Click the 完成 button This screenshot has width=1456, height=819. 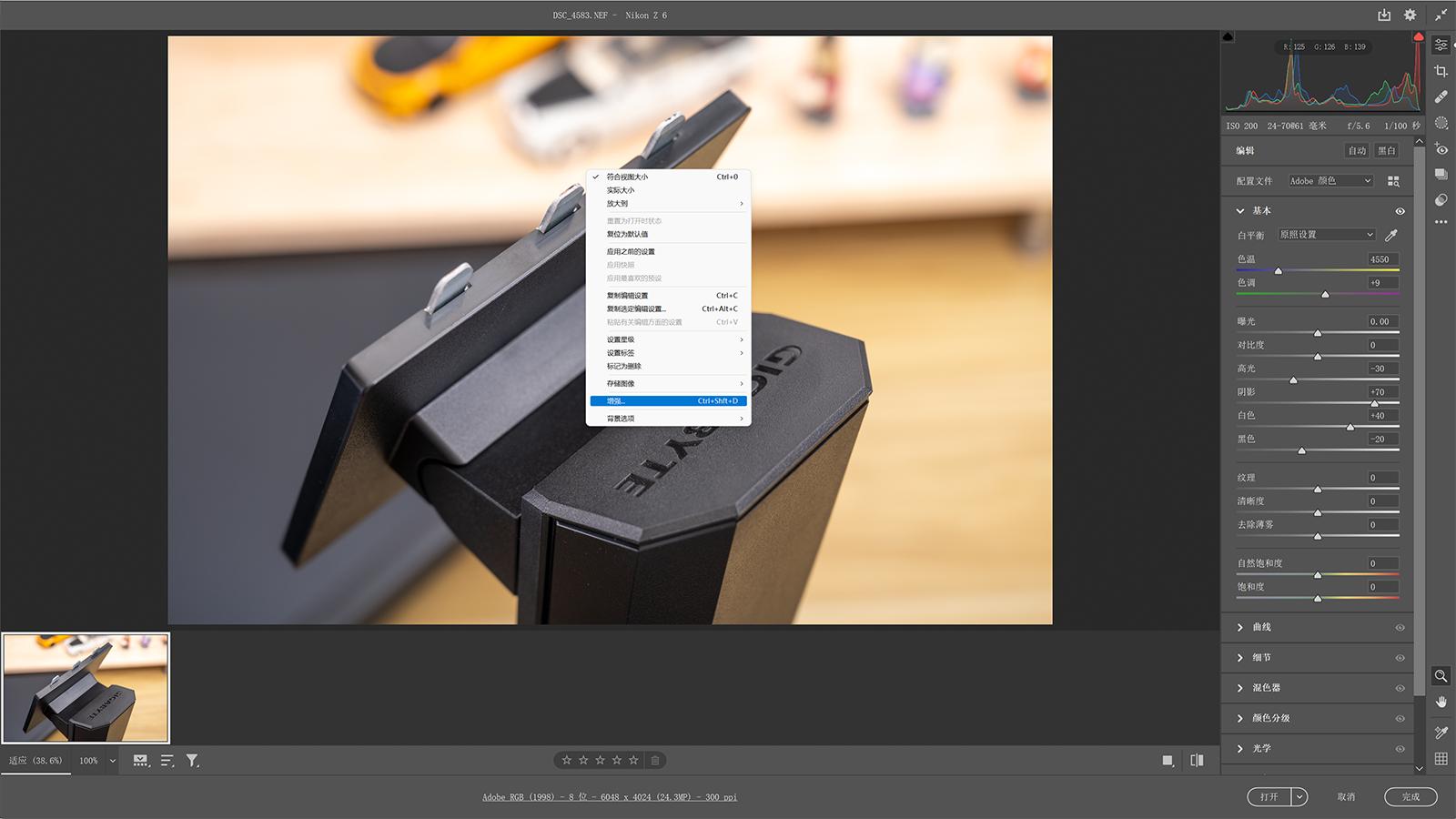1410,797
